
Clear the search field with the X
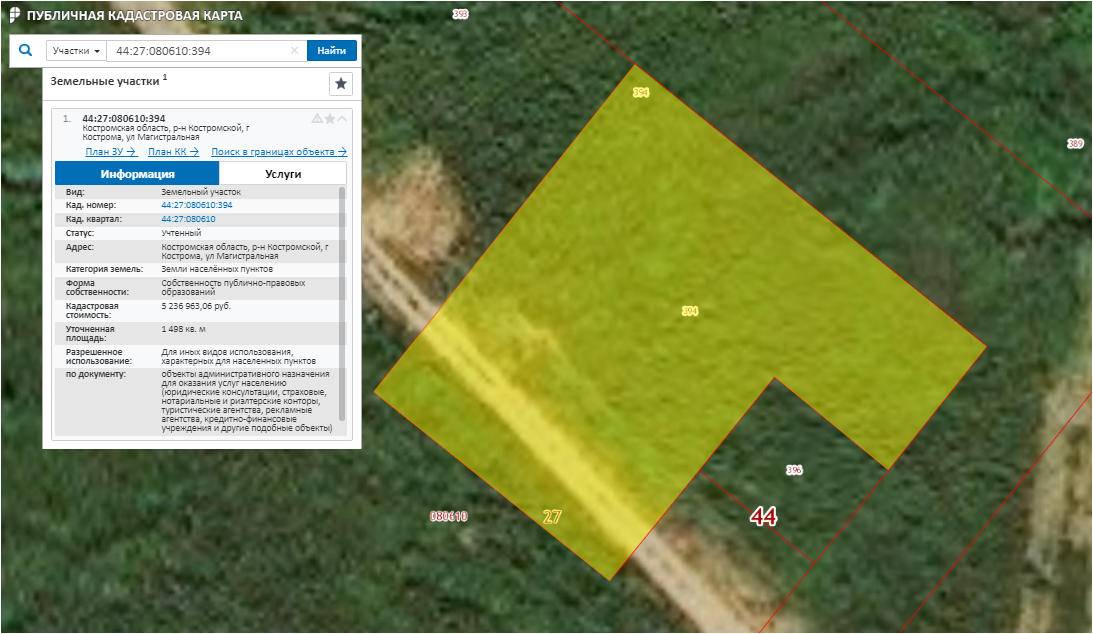(x=294, y=51)
